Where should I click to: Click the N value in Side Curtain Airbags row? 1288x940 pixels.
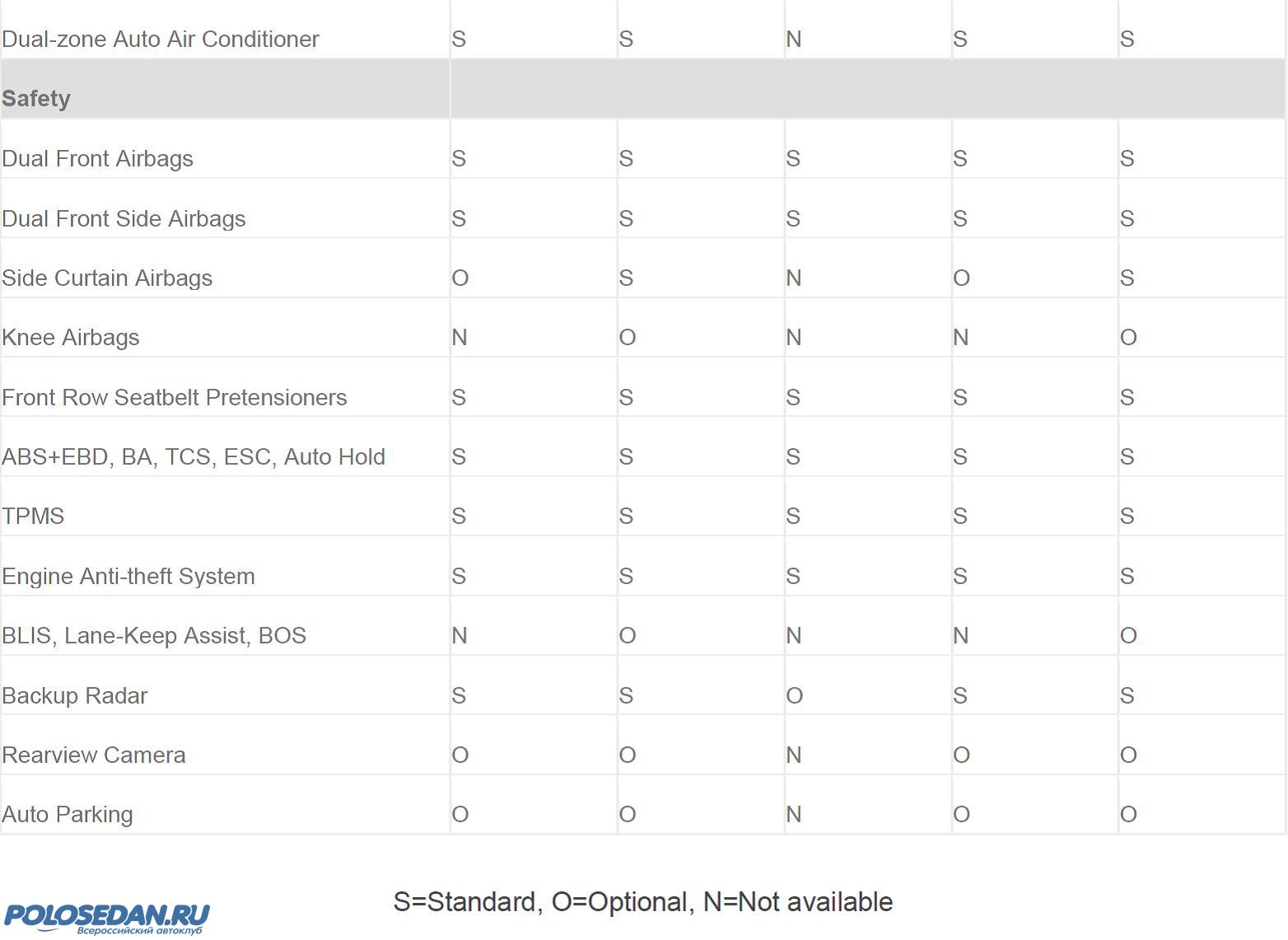coord(793,278)
